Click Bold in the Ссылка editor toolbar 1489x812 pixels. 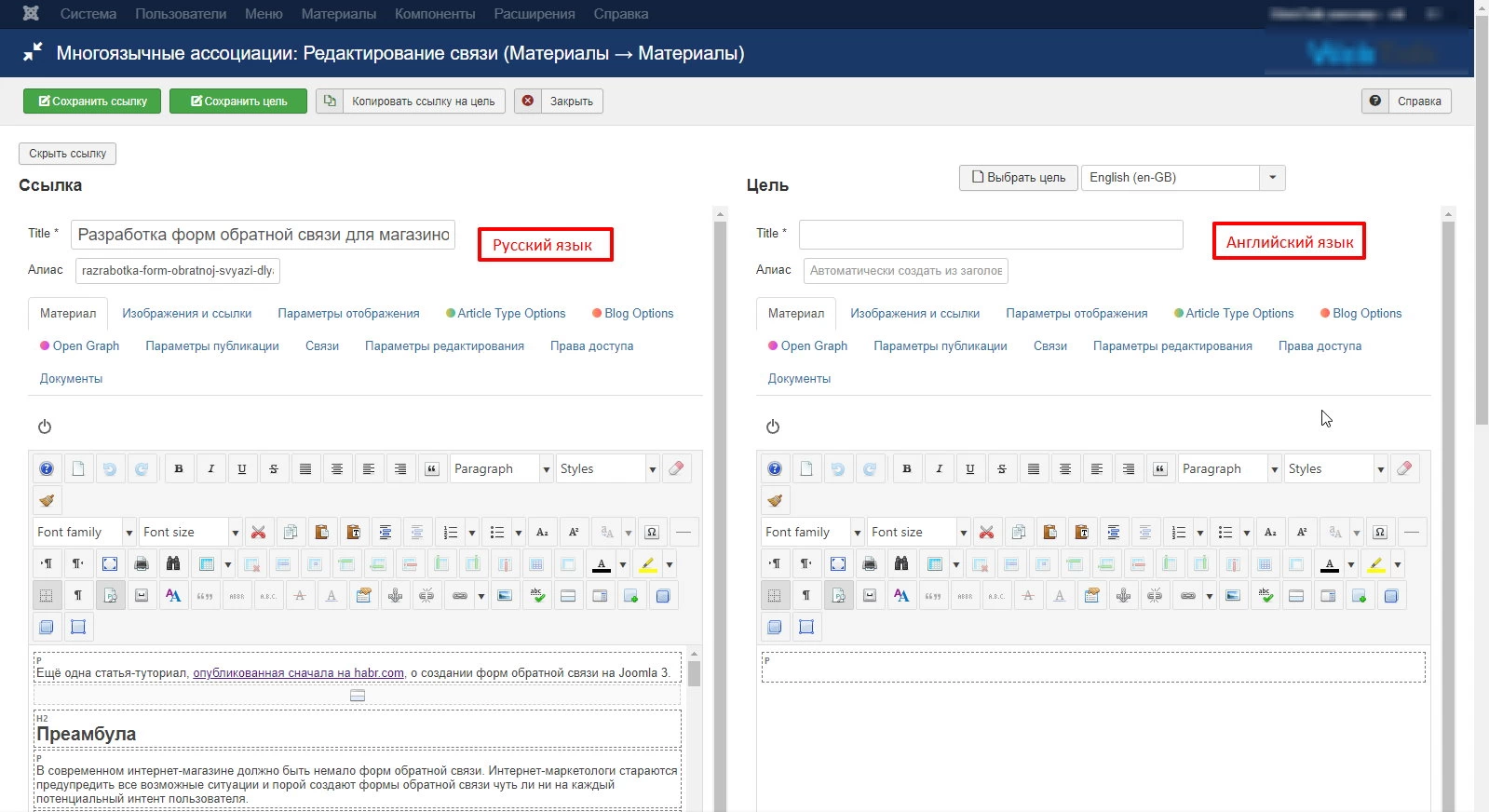click(x=179, y=468)
